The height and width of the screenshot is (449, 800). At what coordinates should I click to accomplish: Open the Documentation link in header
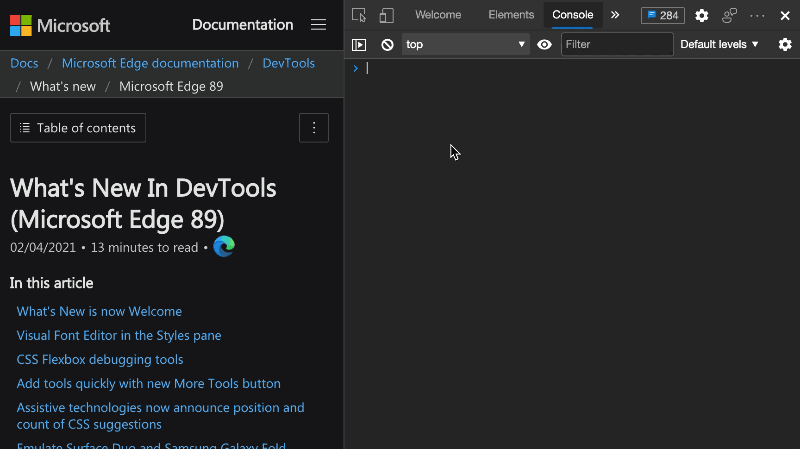pyautogui.click(x=242, y=24)
